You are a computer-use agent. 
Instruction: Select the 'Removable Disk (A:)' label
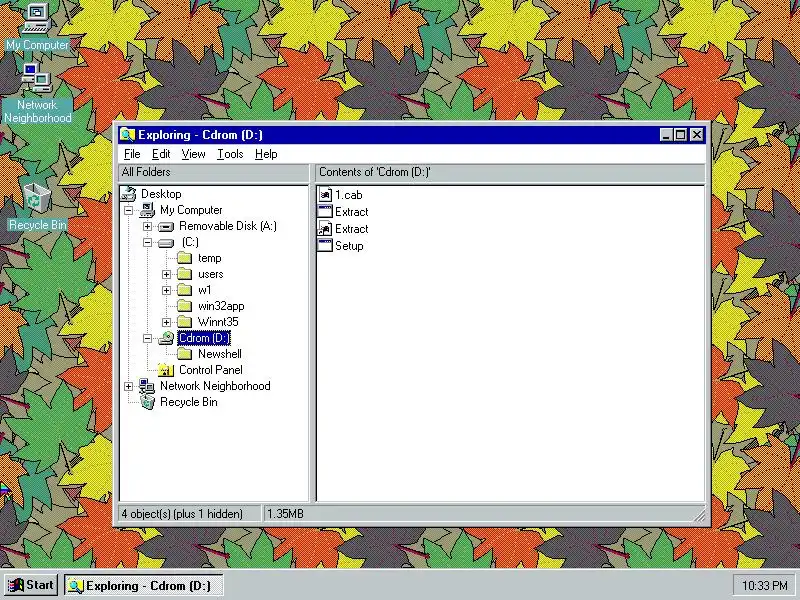[228, 226]
